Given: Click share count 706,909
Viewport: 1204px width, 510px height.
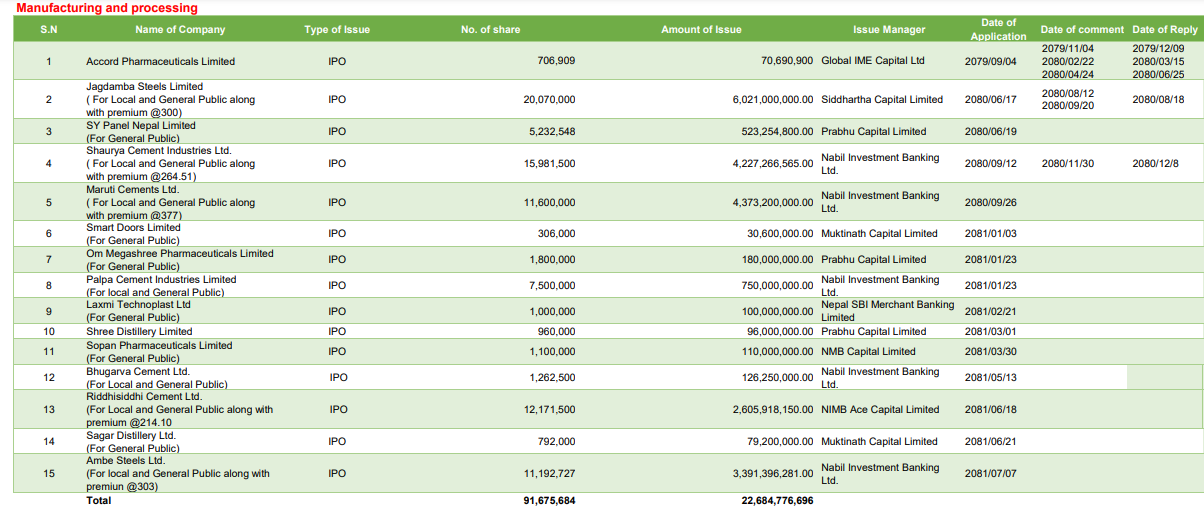Looking at the screenshot, I should (x=556, y=61).
